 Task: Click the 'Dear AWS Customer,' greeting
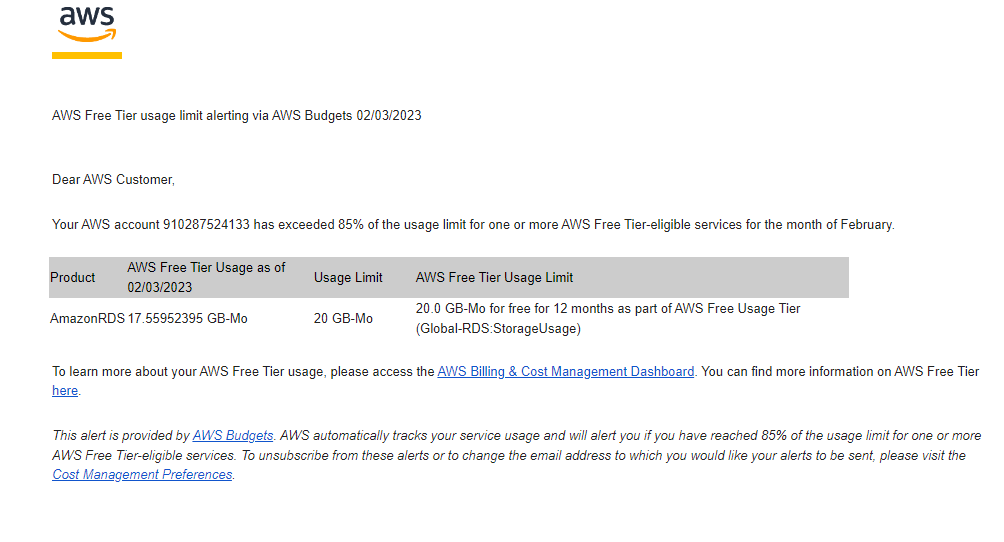click(113, 180)
